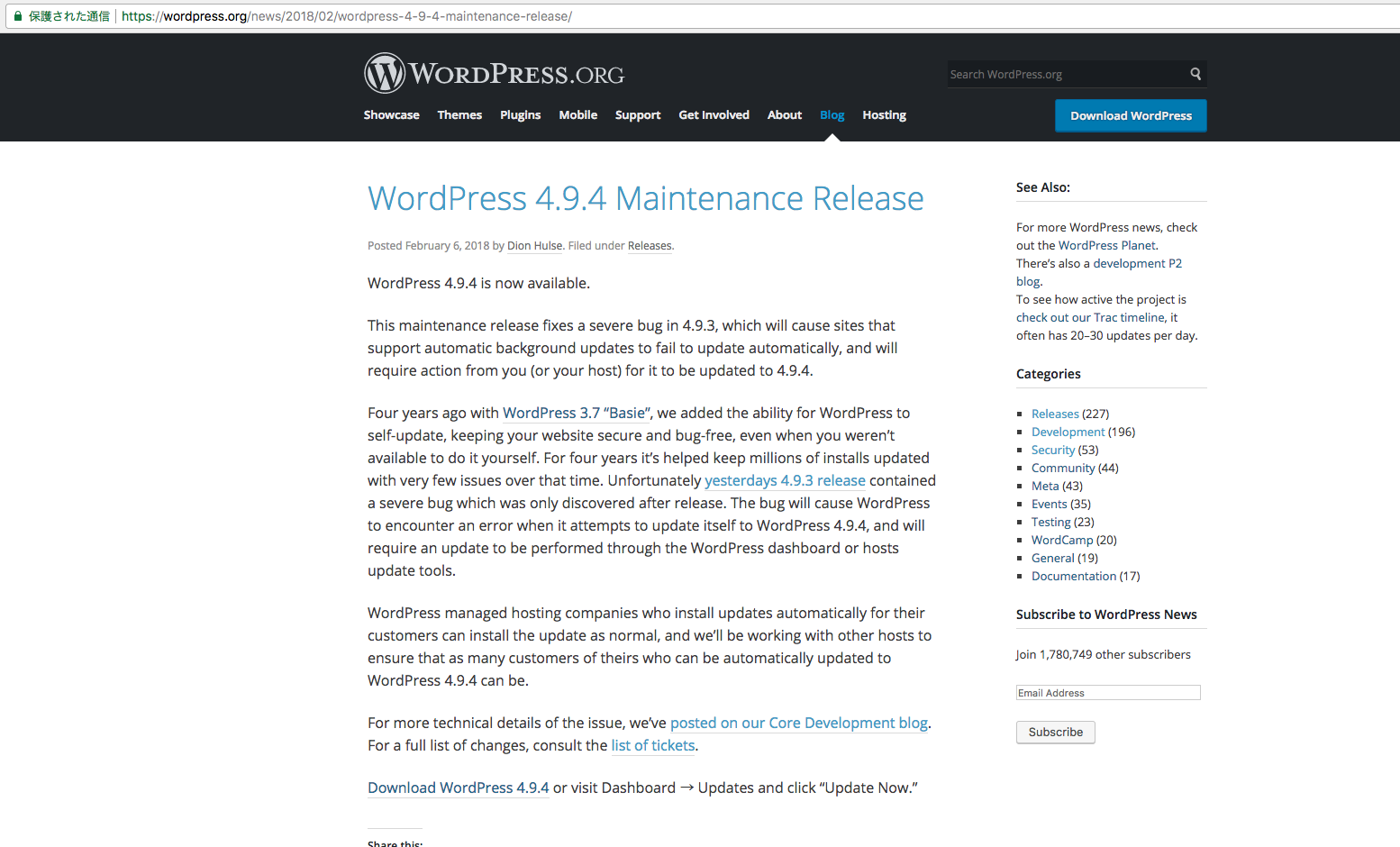The image size is (1400, 847).
Task: Open the Security category
Action: point(1053,450)
